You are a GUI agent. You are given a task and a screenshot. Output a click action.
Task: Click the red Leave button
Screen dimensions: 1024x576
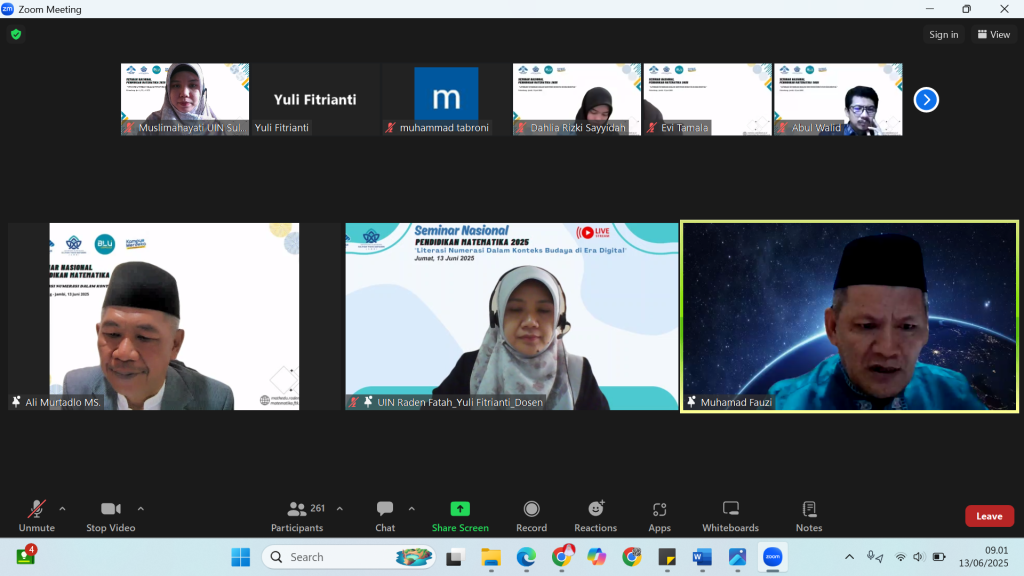click(989, 516)
